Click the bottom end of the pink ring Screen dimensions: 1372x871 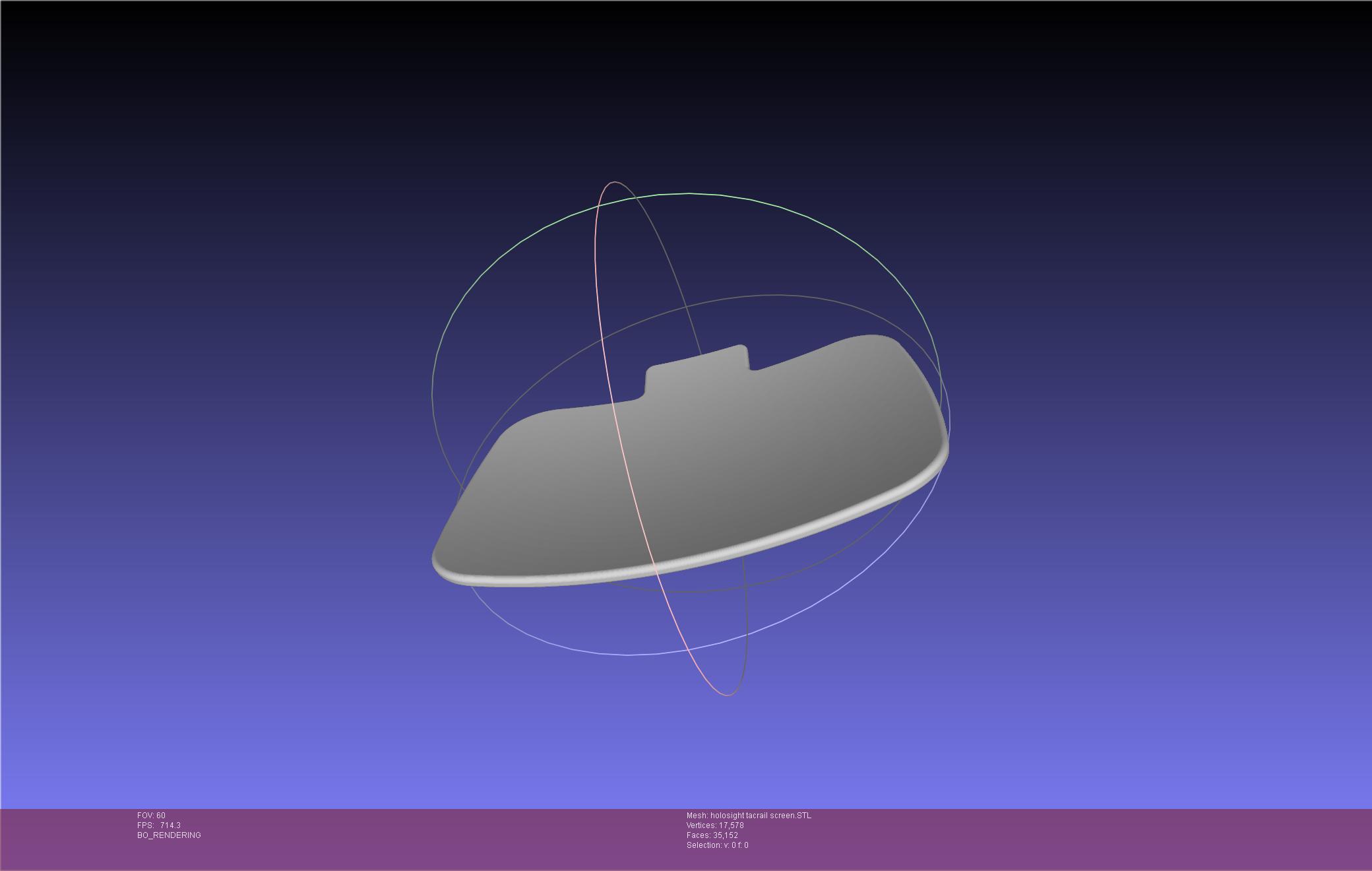click(726, 695)
